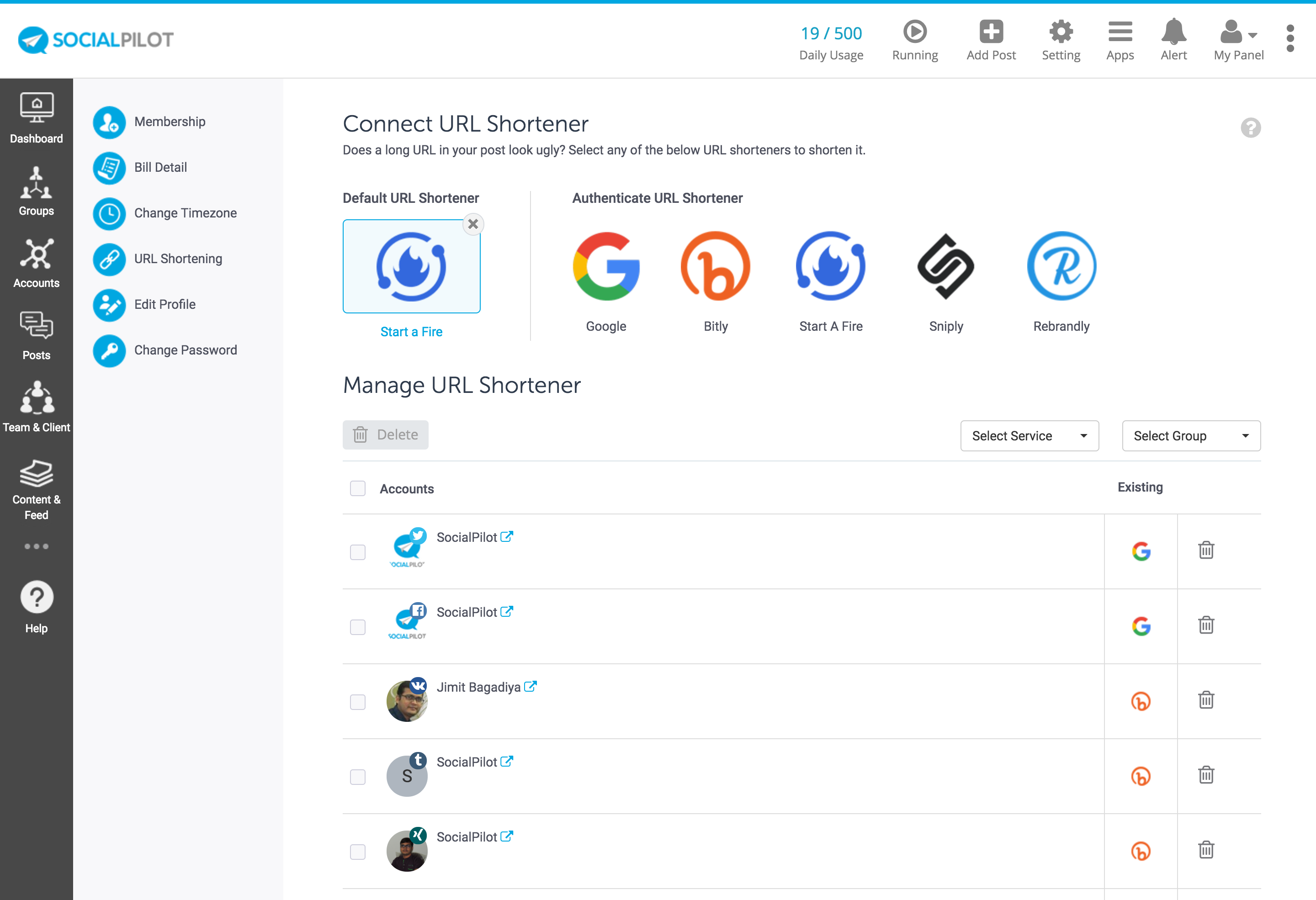1316x900 pixels.
Task: Remove the default Start a Fire shortener
Action: (473, 224)
